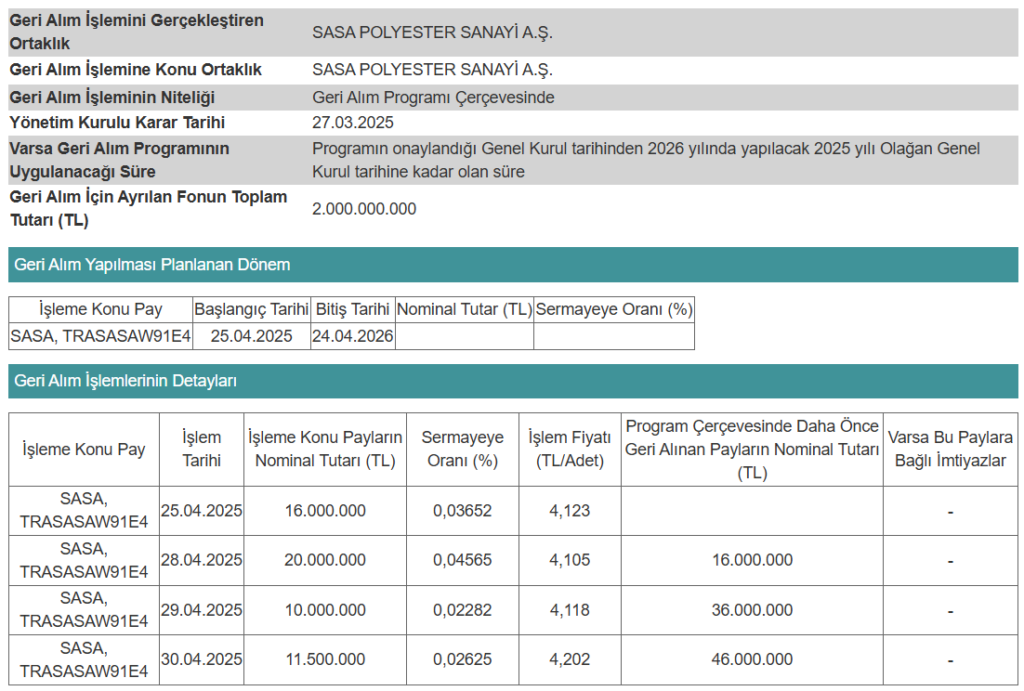Select the SASA, TRASASAW91E4 ticker in planned period table
Screen dimensions: 1024x691
pyautogui.click(x=97, y=335)
